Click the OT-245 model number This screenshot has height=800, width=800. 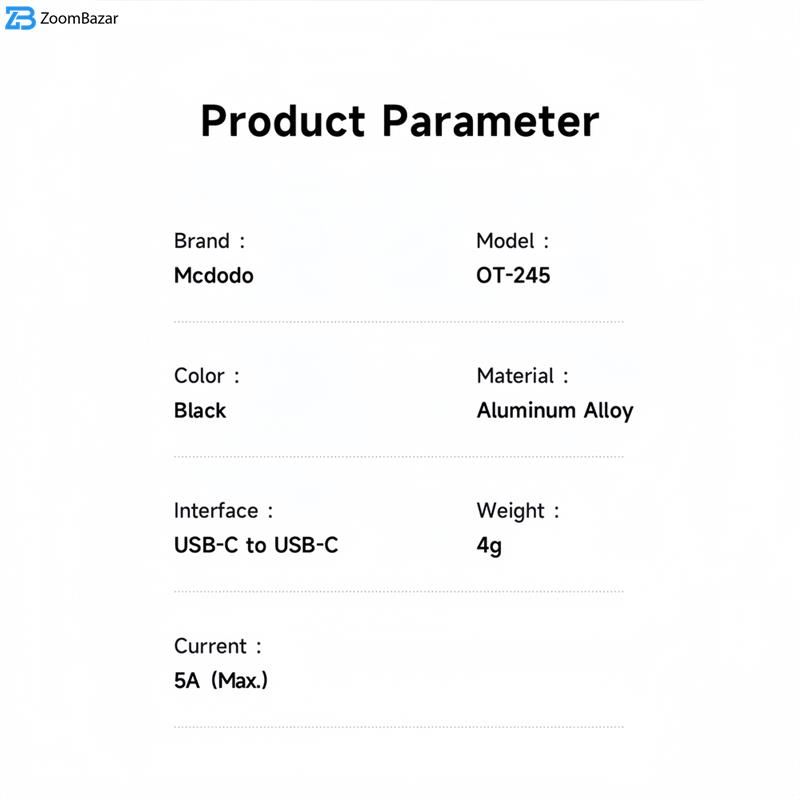click(x=513, y=275)
